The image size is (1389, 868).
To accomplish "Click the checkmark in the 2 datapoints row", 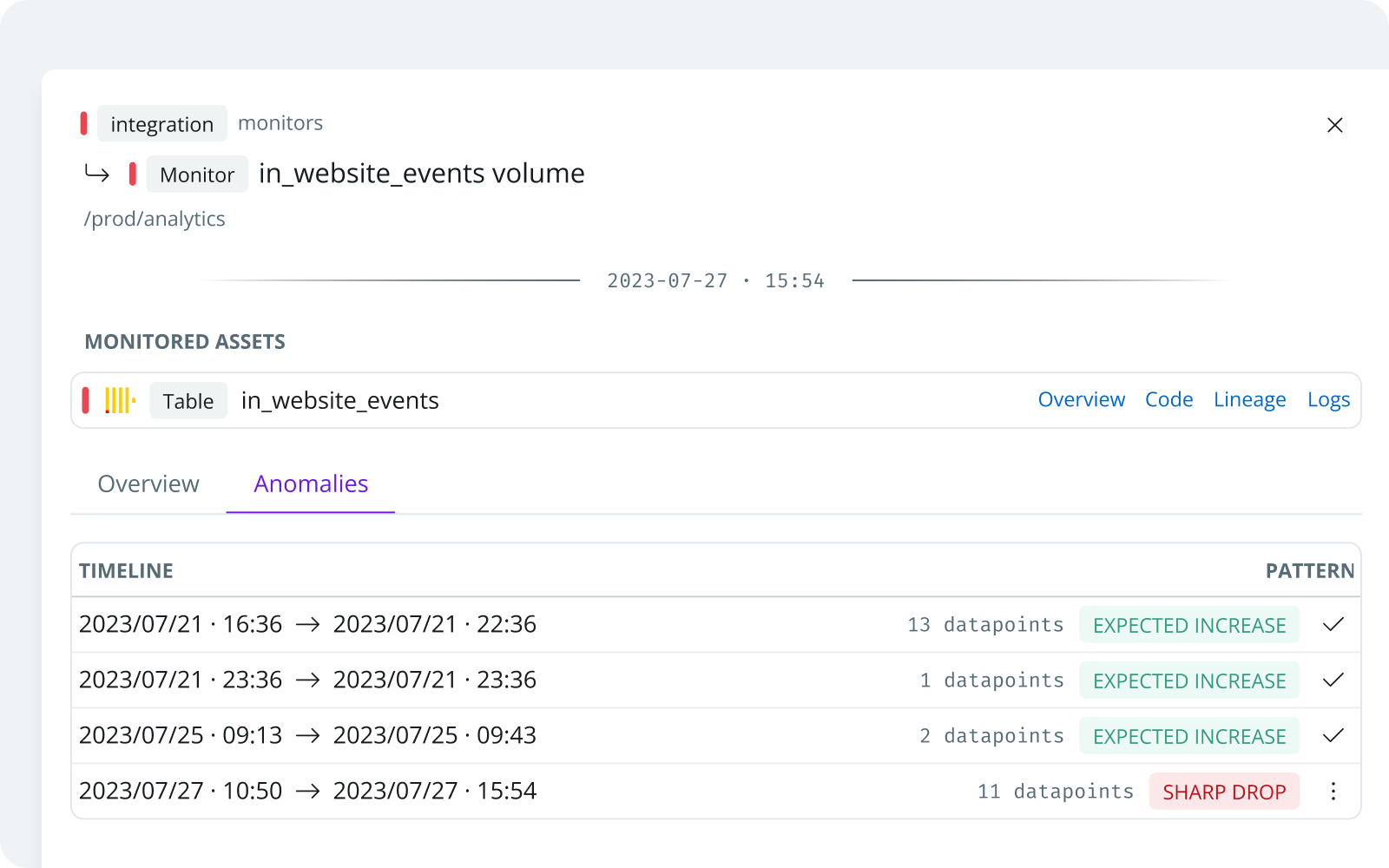I will (x=1333, y=735).
